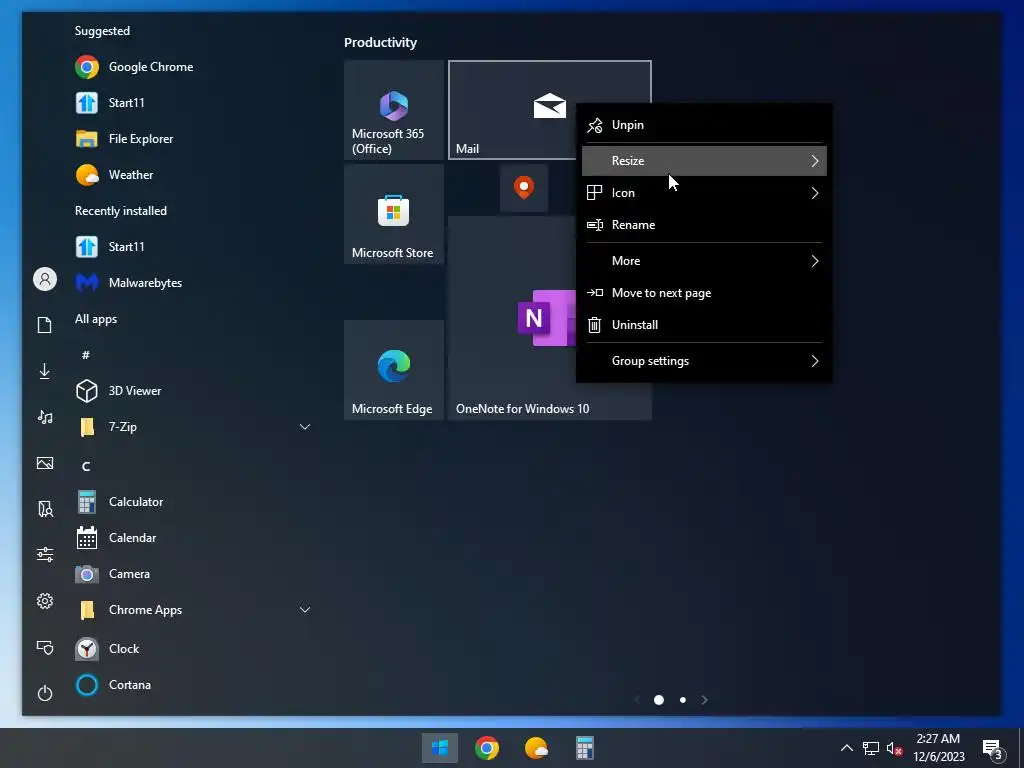Select the second page dot indicator
This screenshot has height=768, width=1024.
[682, 700]
